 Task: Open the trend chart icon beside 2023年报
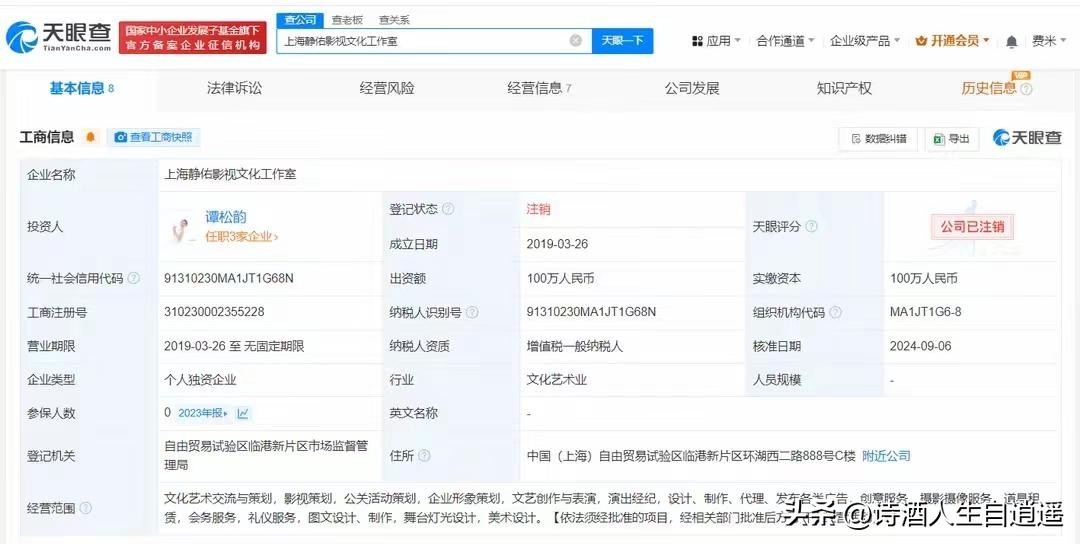pos(243,413)
